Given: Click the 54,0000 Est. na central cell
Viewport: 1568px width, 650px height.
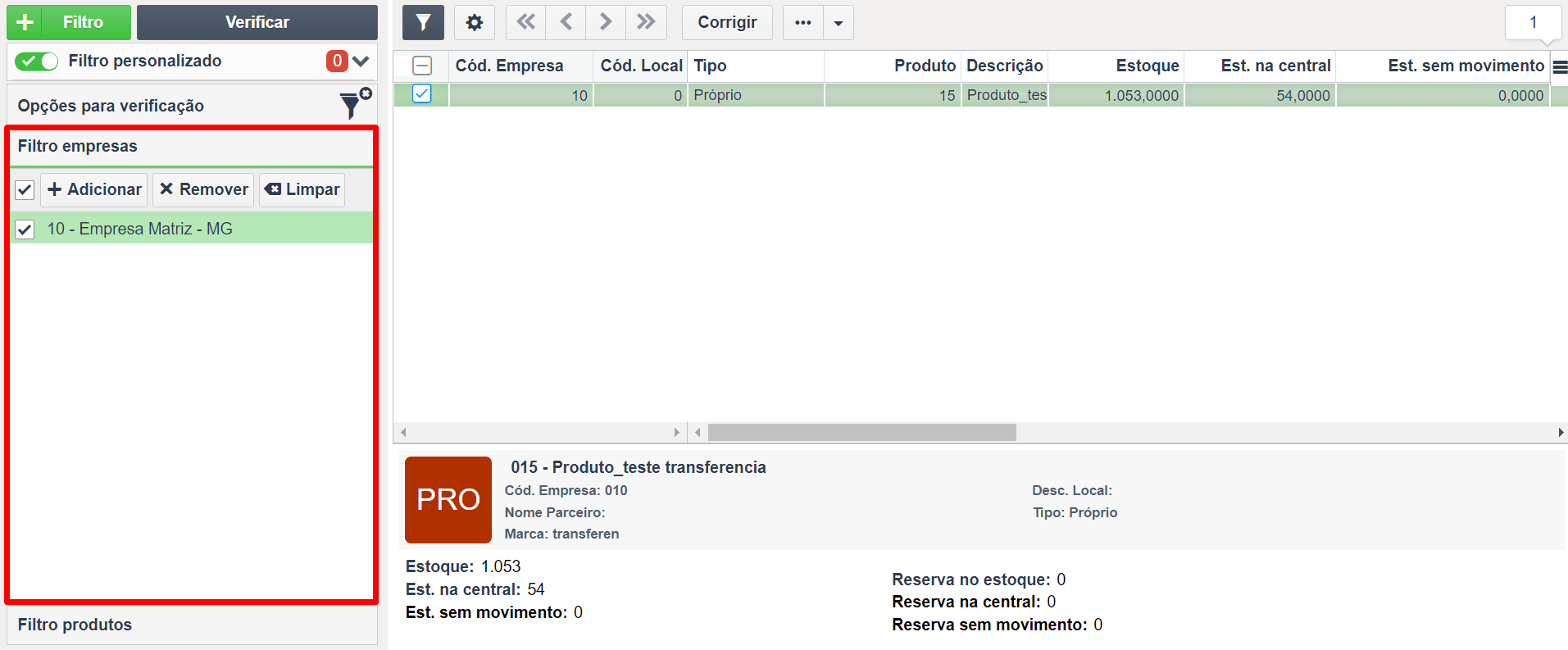Looking at the screenshot, I should (1260, 95).
